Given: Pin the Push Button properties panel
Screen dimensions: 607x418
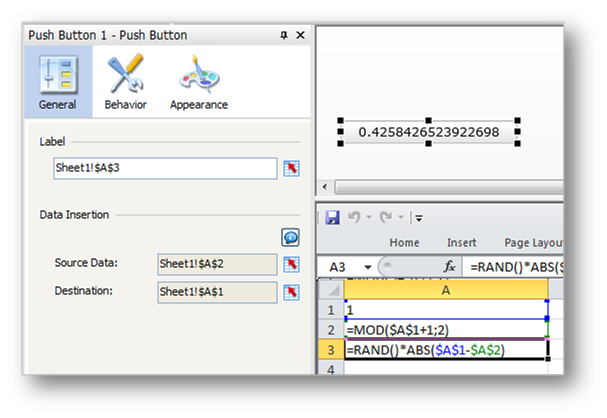Looking at the screenshot, I should tap(285, 35).
